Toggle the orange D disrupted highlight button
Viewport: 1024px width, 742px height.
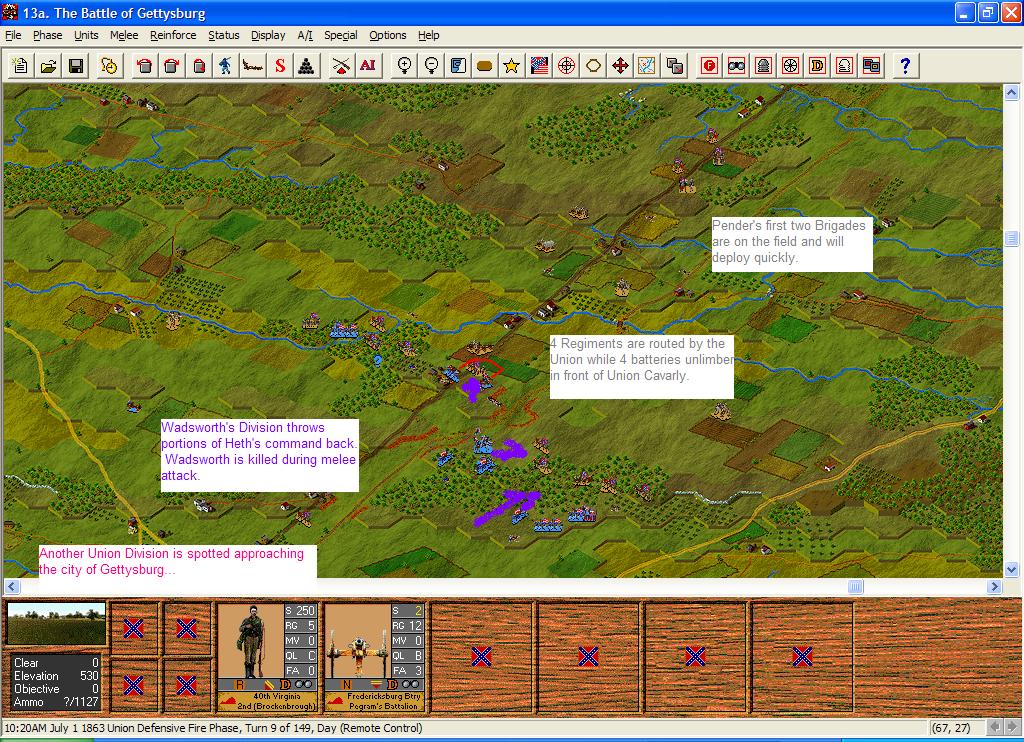click(x=817, y=65)
